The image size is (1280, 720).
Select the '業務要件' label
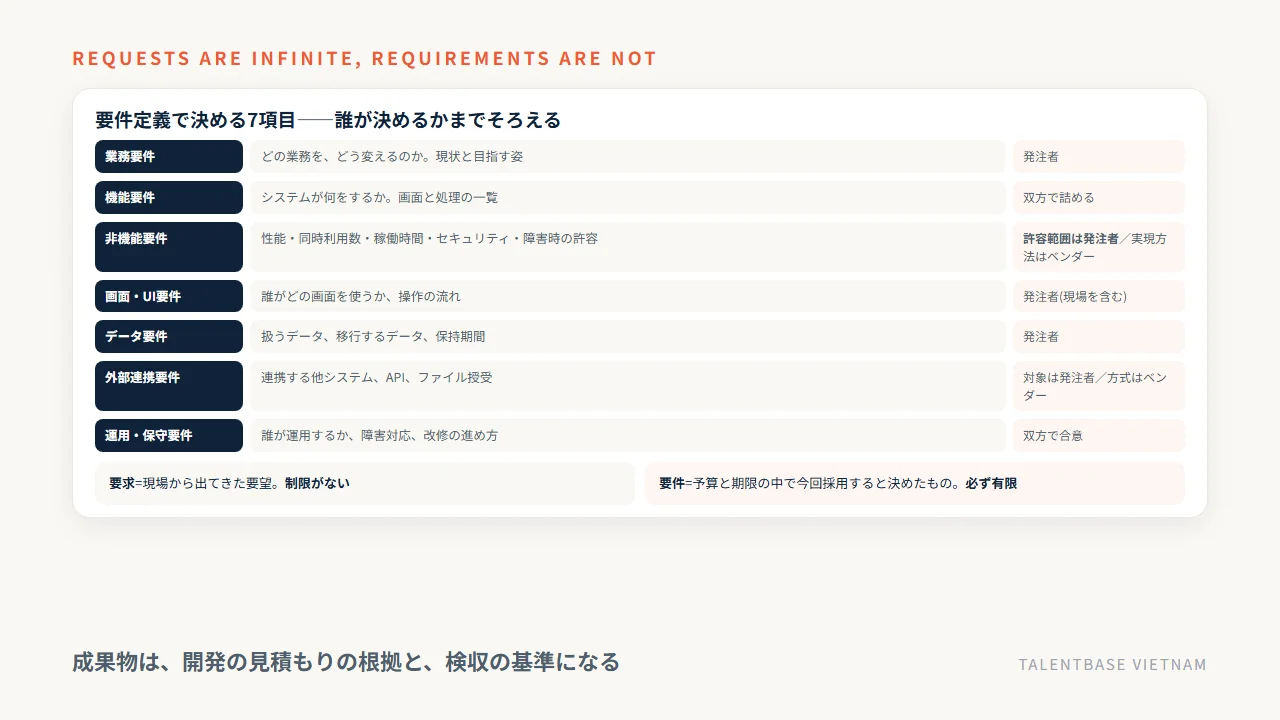point(169,156)
